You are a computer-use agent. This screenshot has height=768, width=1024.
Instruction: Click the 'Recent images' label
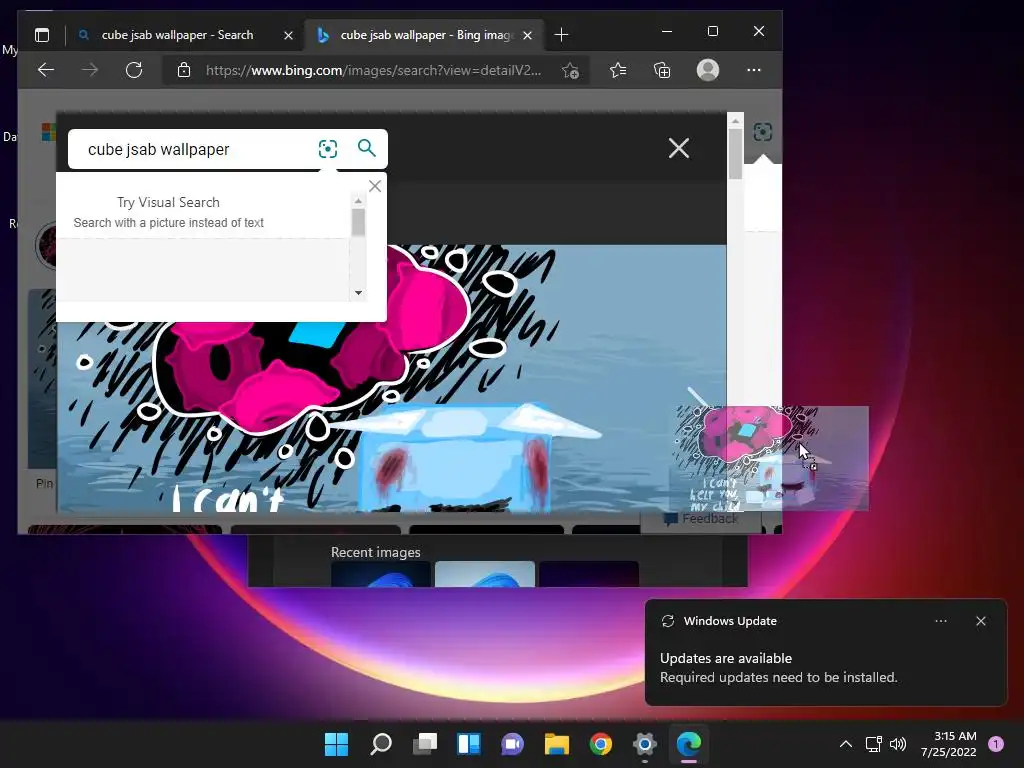376,552
